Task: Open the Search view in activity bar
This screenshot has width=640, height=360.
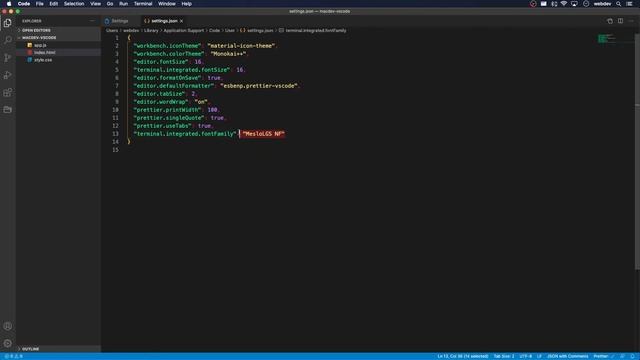Action: coord(7,40)
